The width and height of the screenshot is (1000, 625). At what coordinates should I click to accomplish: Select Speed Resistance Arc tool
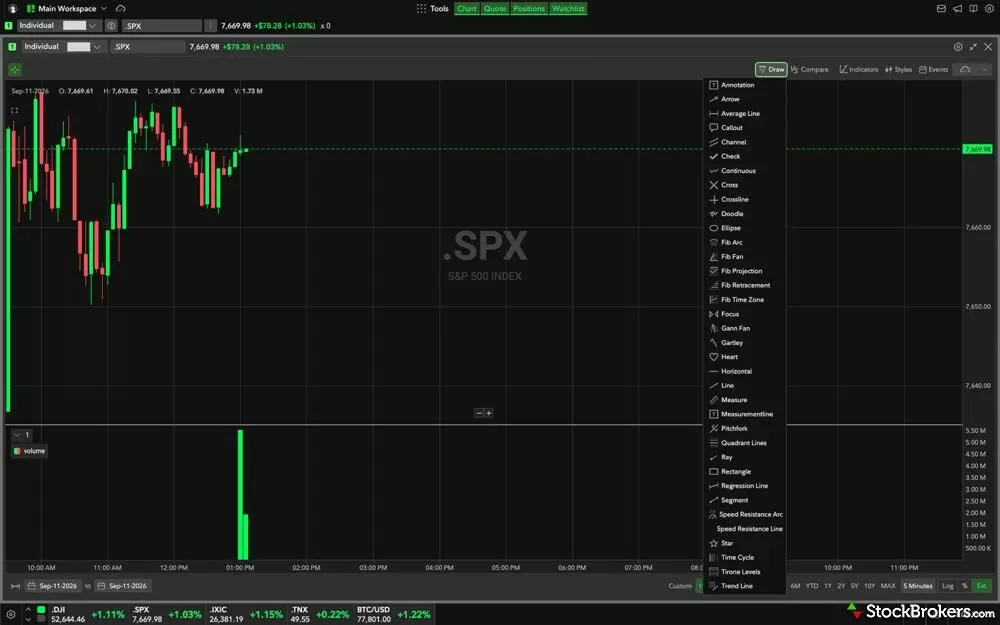click(746, 515)
